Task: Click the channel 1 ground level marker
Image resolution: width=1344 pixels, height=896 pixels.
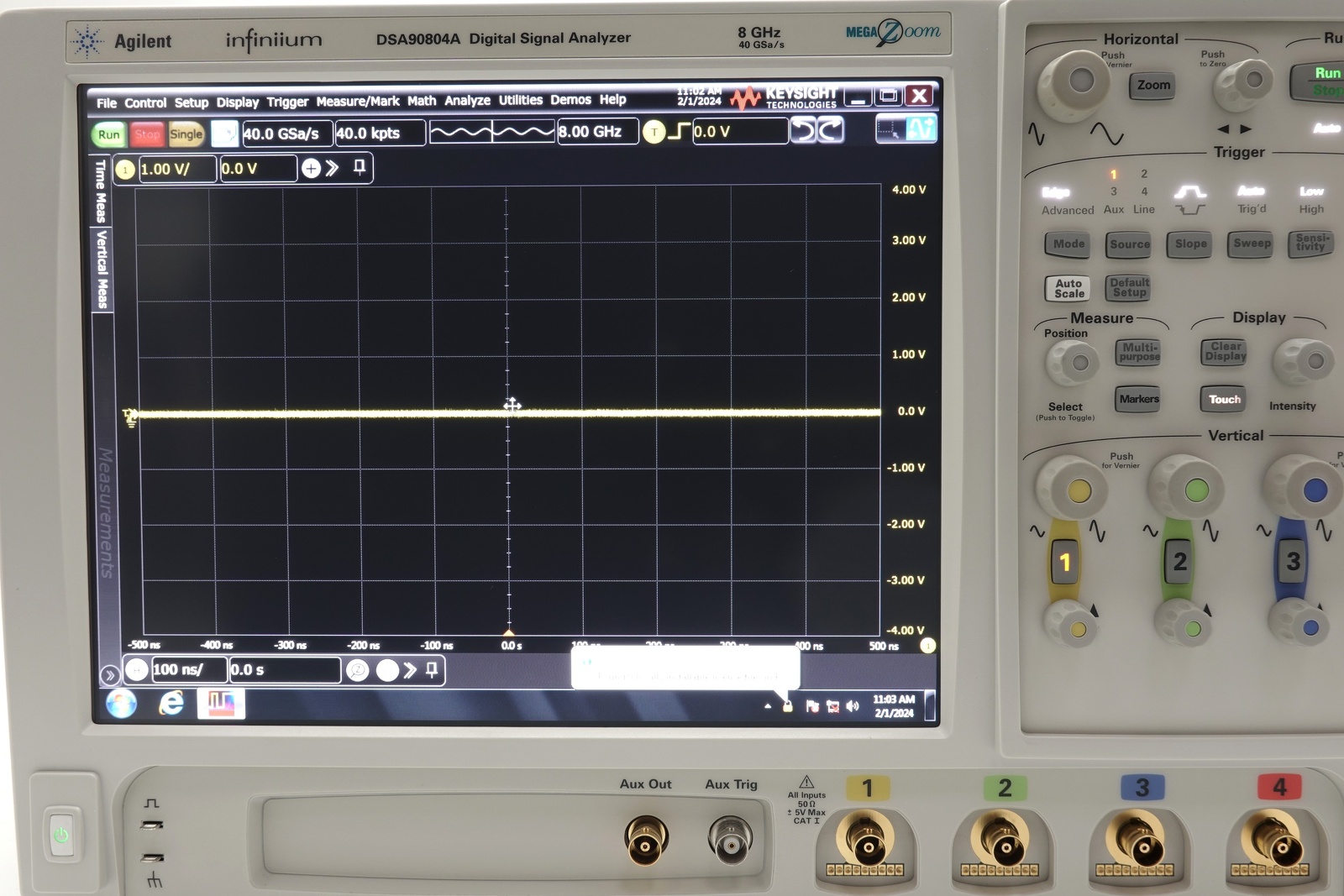Action: (x=129, y=417)
